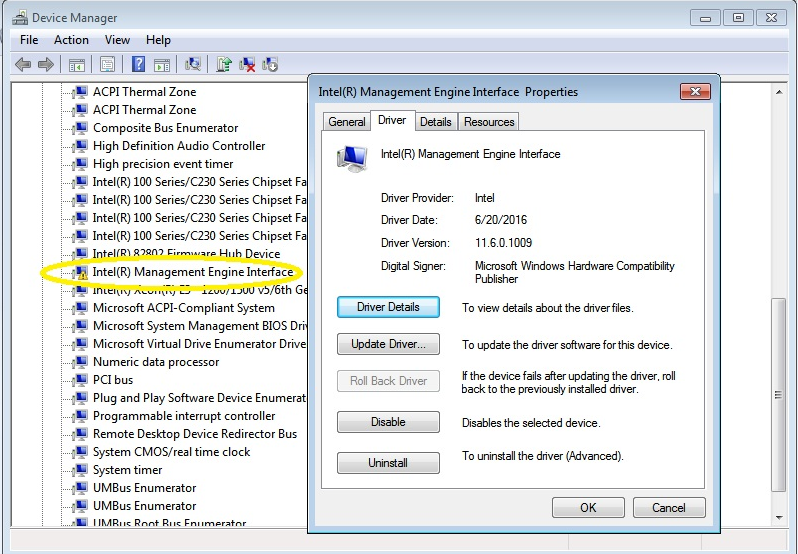Click the Driver Version: label
This screenshot has height=554, width=798.
[x=415, y=243]
